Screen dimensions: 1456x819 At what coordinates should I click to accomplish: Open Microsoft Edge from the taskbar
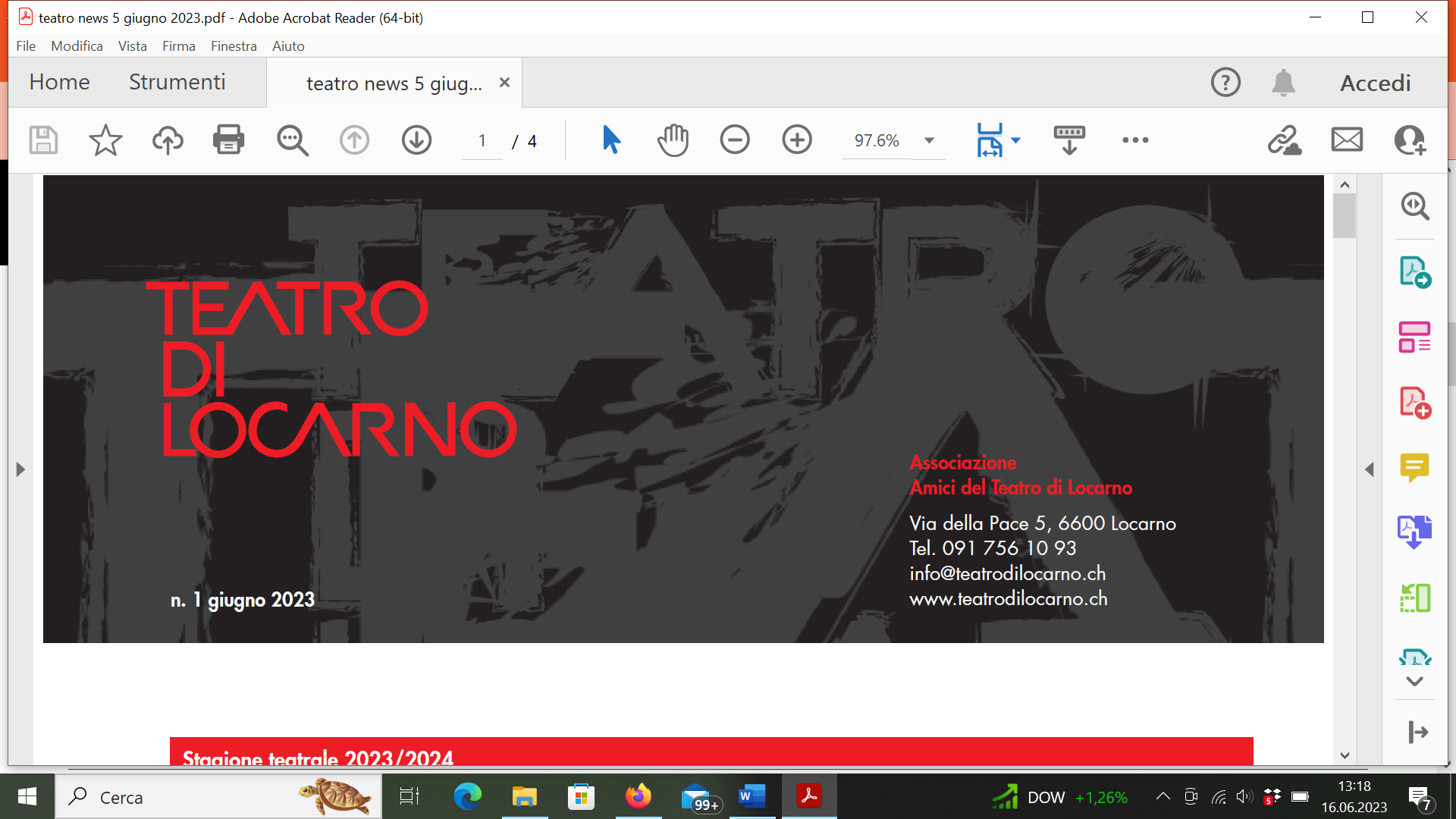[467, 796]
